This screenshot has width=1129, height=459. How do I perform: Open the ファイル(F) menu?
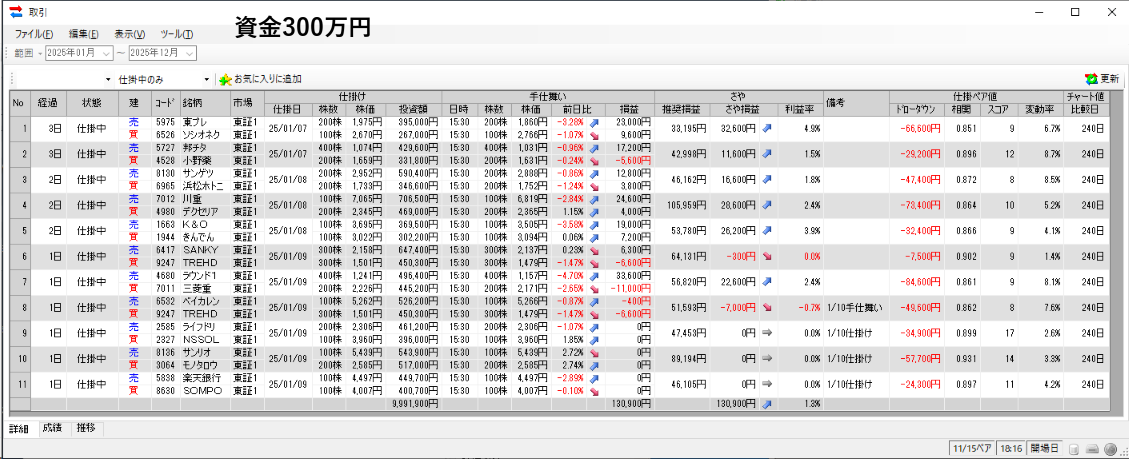34,34
